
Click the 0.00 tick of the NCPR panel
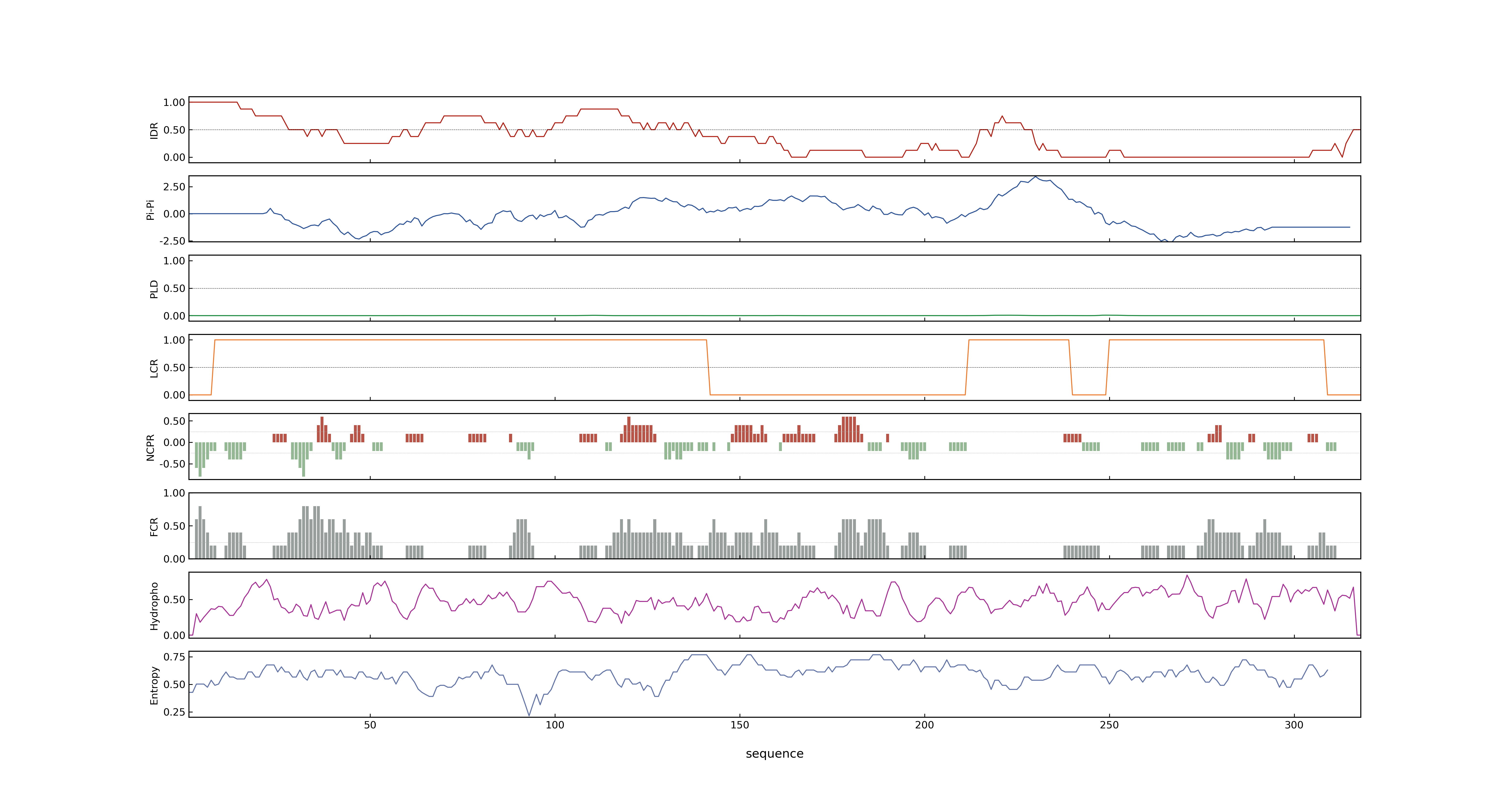click(x=174, y=443)
